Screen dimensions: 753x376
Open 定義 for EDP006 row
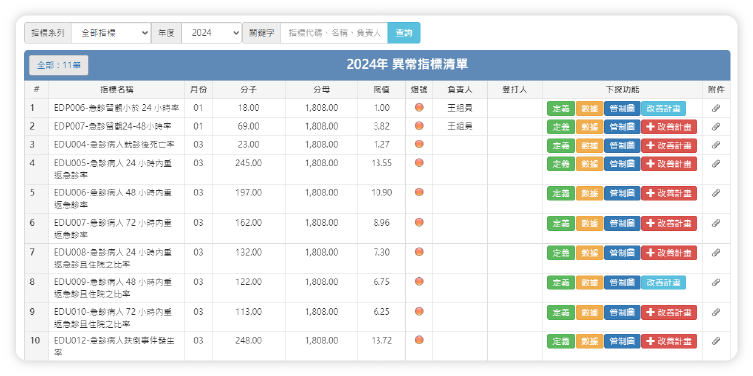(560, 109)
